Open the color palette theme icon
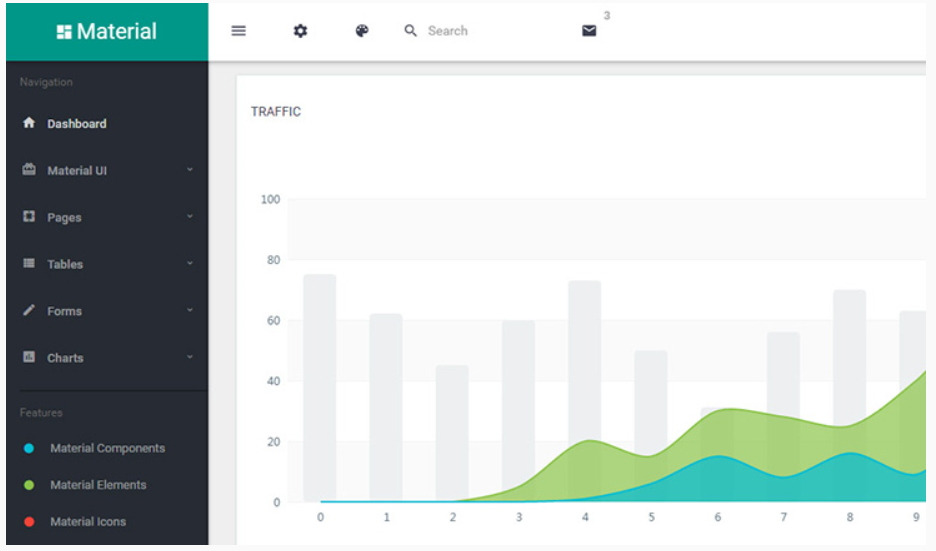 (x=362, y=30)
